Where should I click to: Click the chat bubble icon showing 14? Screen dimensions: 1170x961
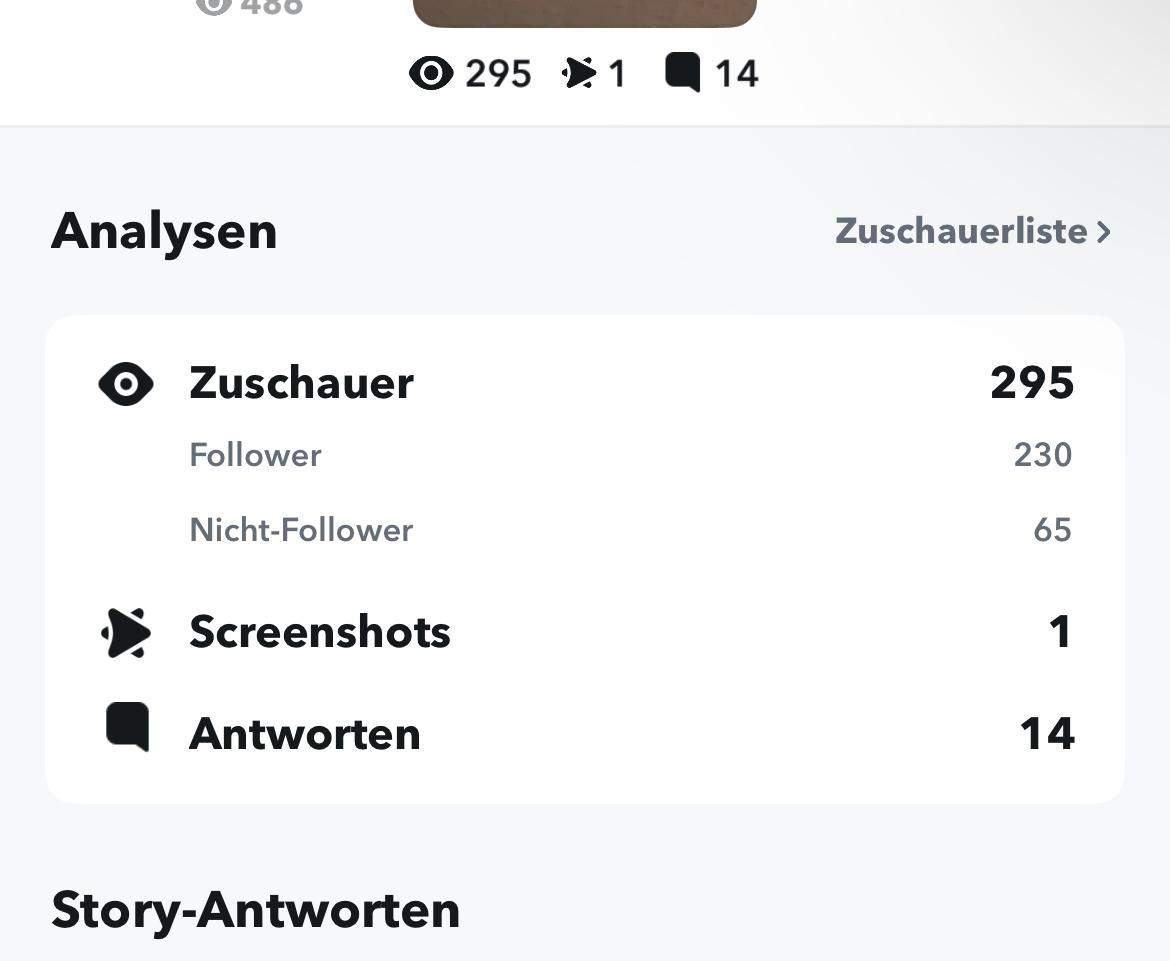click(x=685, y=70)
